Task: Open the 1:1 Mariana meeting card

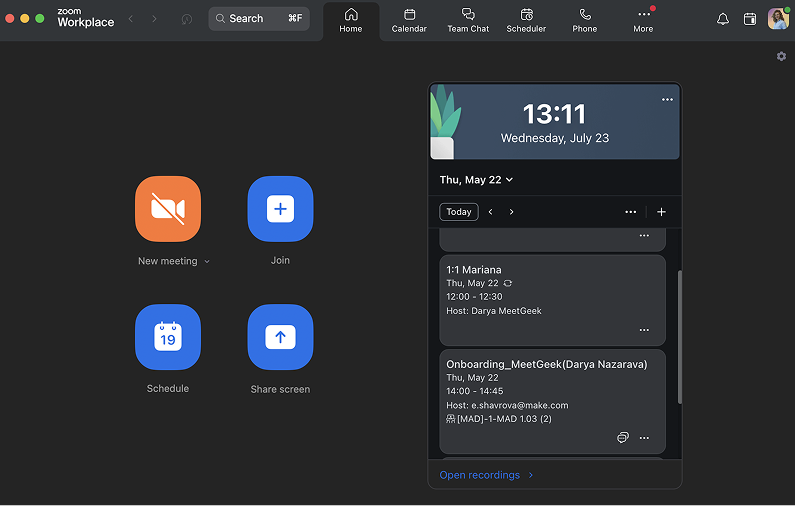Action: (552, 300)
